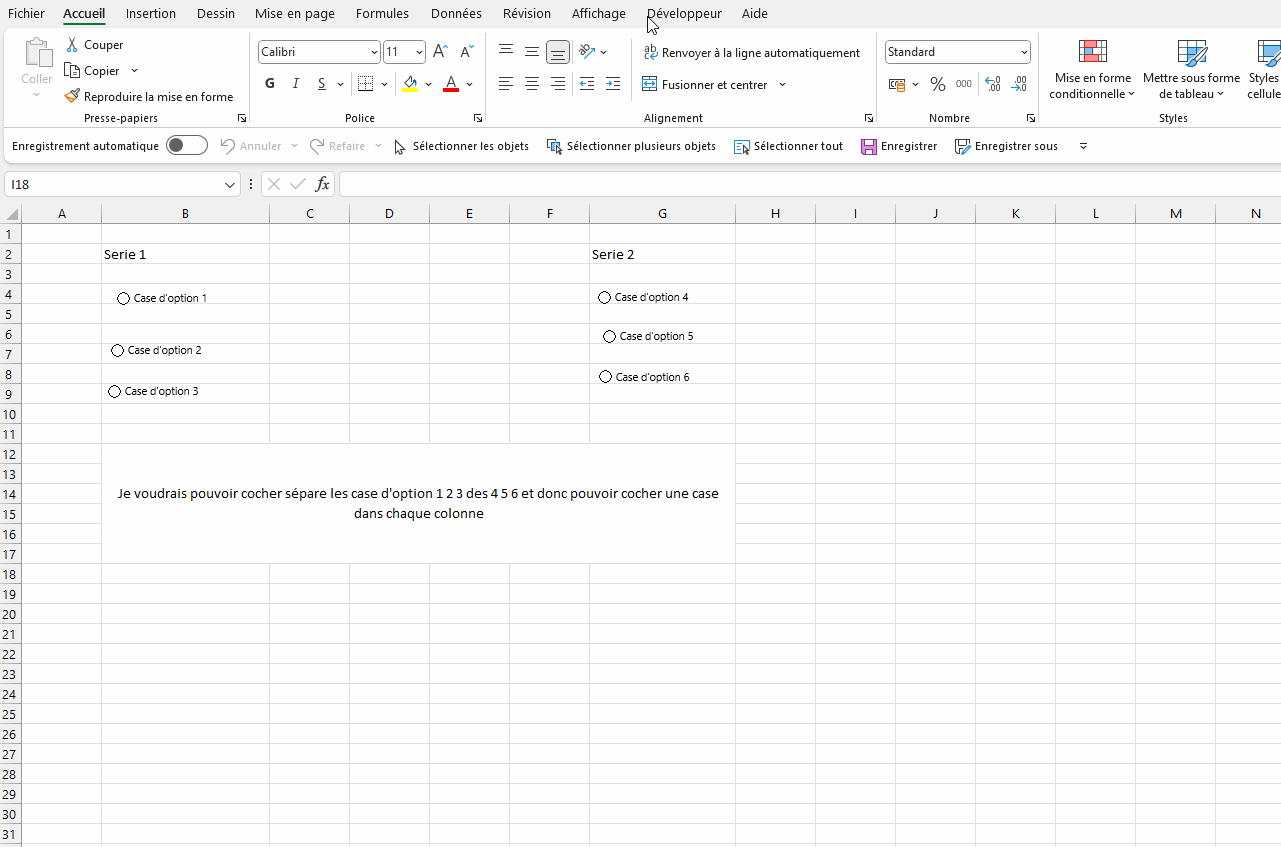Click the percent style icon

point(937,85)
